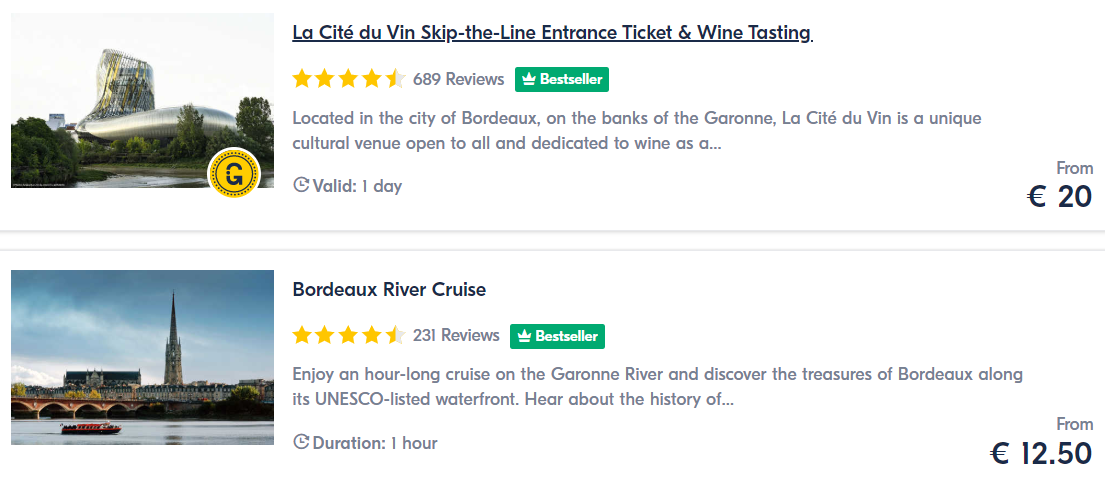Click the clock icon beside Duration: 1 hour
Viewport: 1105px width, 478px height.
pyautogui.click(x=301, y=443)
